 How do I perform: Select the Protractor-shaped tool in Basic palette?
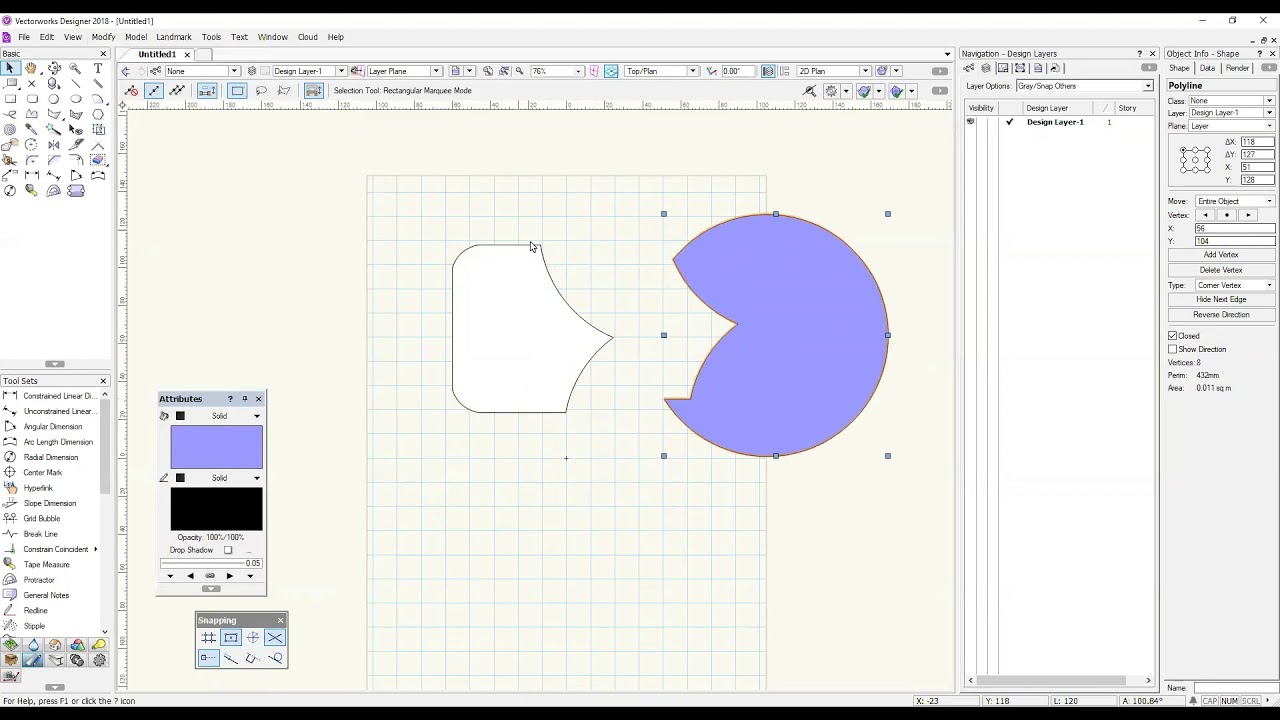coord(54,190)
